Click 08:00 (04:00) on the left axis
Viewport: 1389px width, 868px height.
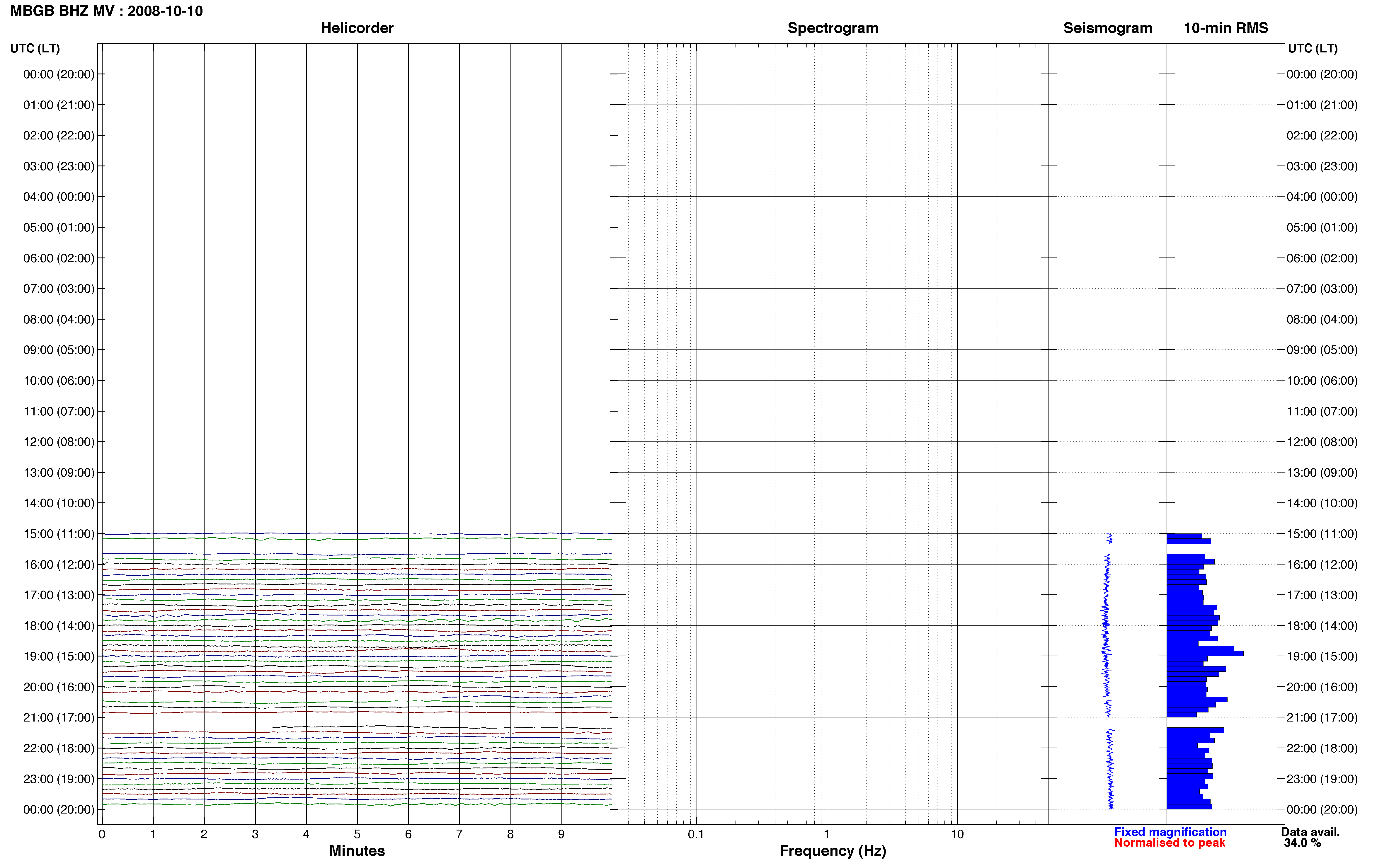[x=59, y=319]
